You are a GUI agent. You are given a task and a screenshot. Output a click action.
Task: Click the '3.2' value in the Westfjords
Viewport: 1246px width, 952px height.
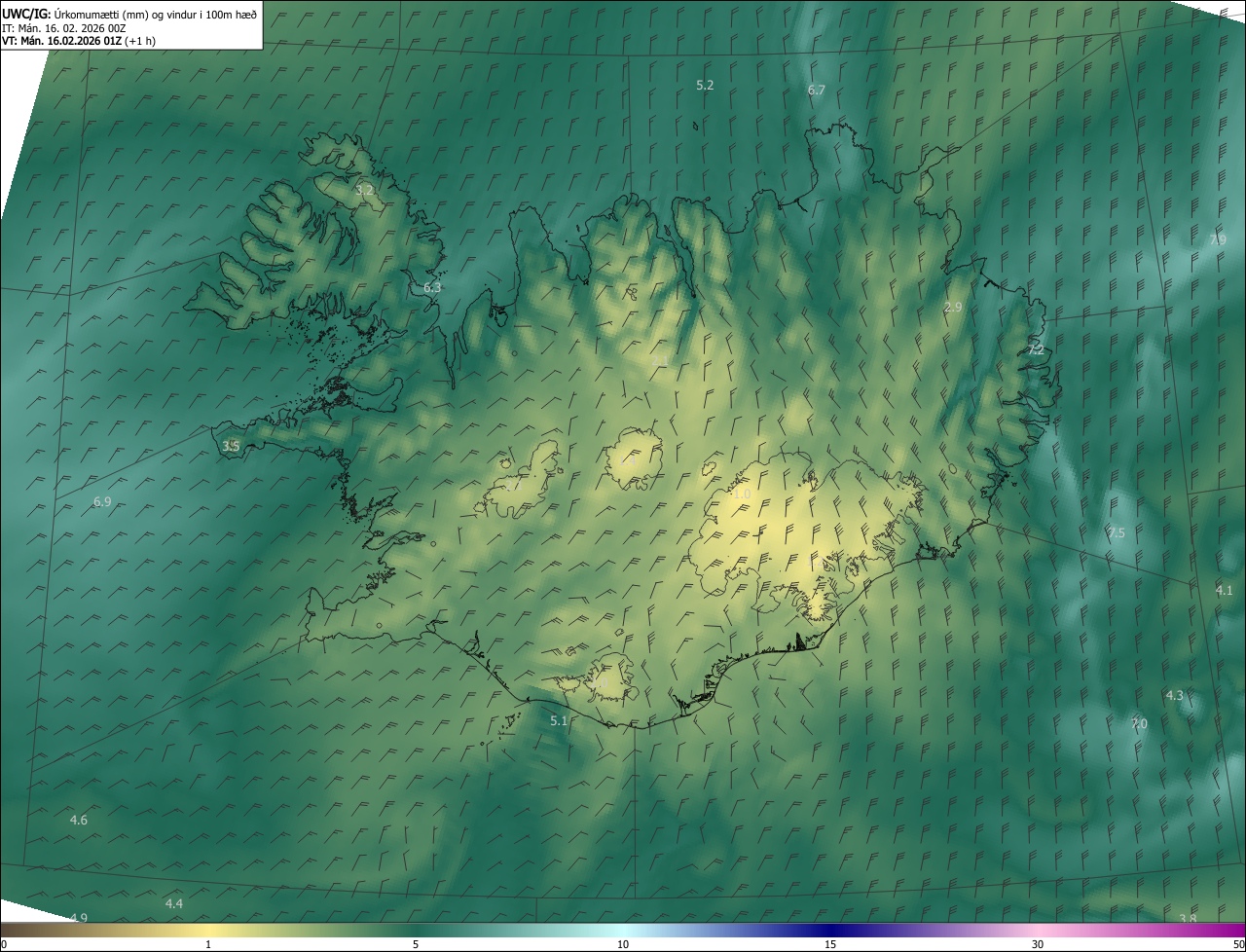click(364, 190)
